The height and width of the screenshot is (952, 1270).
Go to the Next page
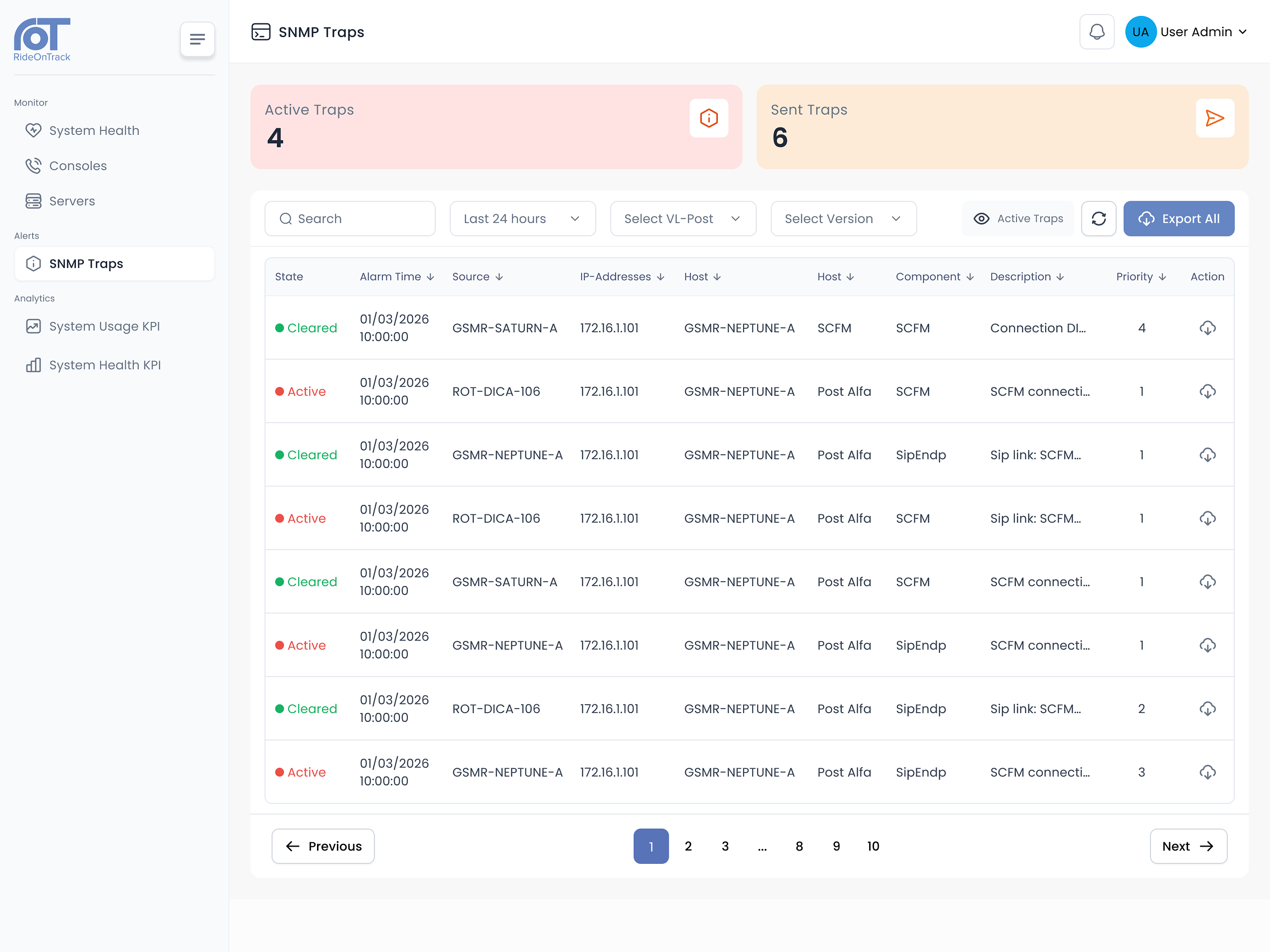tap(1188, 846)
